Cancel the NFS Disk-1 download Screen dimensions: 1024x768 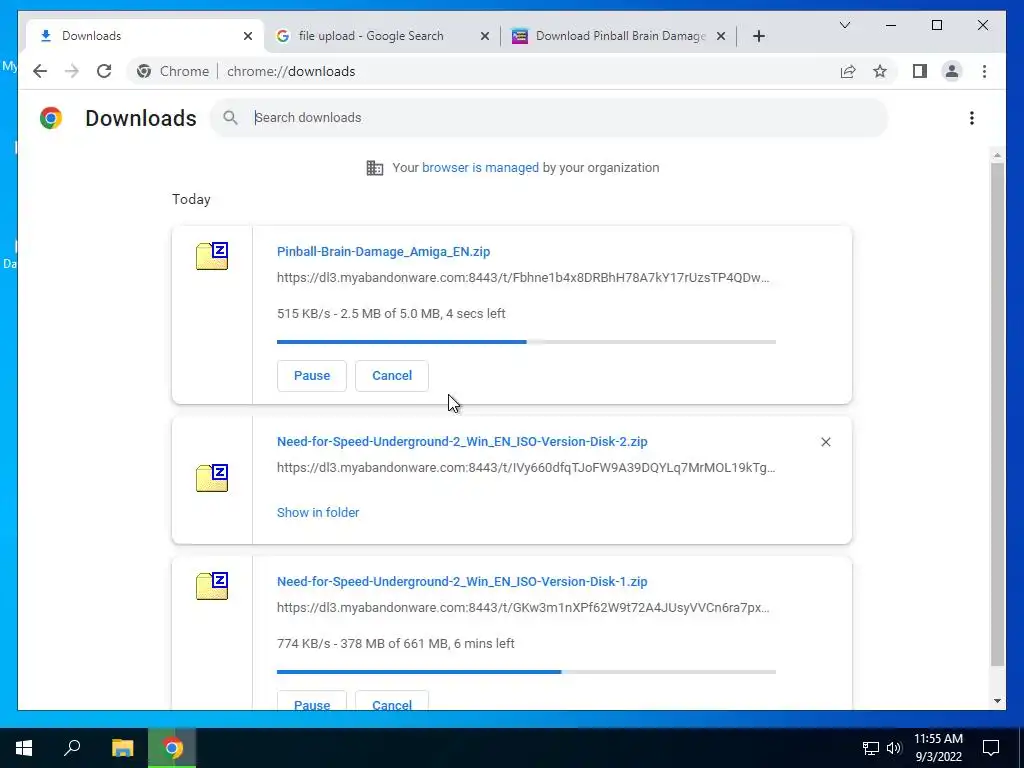pyautogui.click(x=392, y=701)
